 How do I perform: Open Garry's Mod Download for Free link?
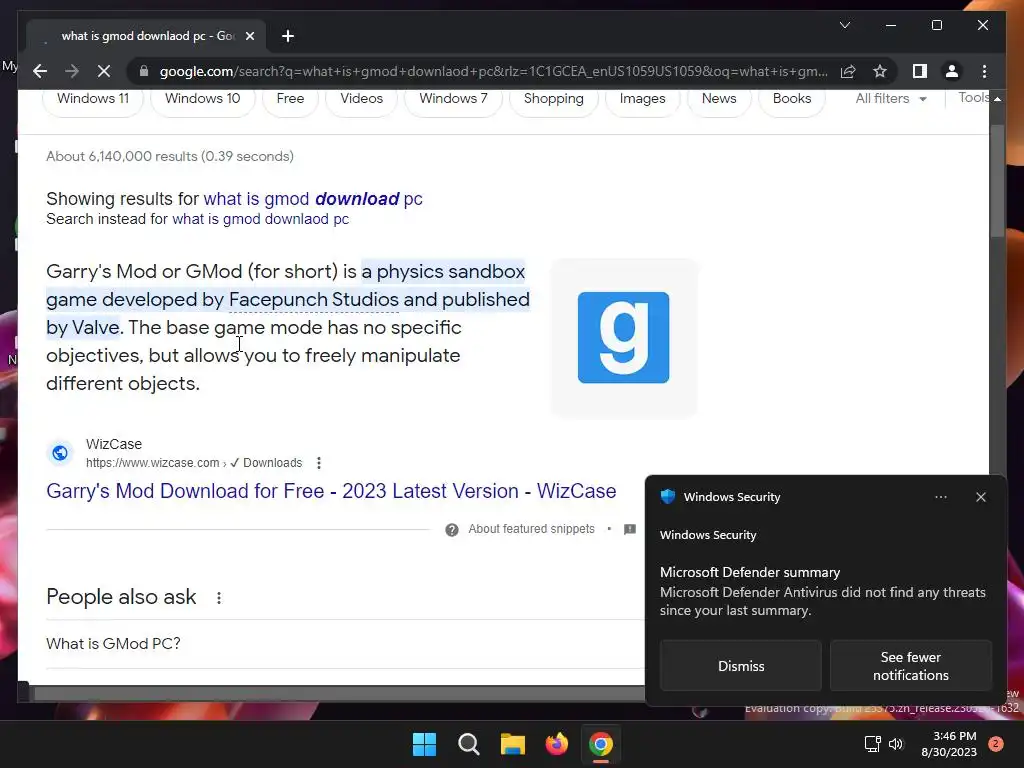pos(331,491)
